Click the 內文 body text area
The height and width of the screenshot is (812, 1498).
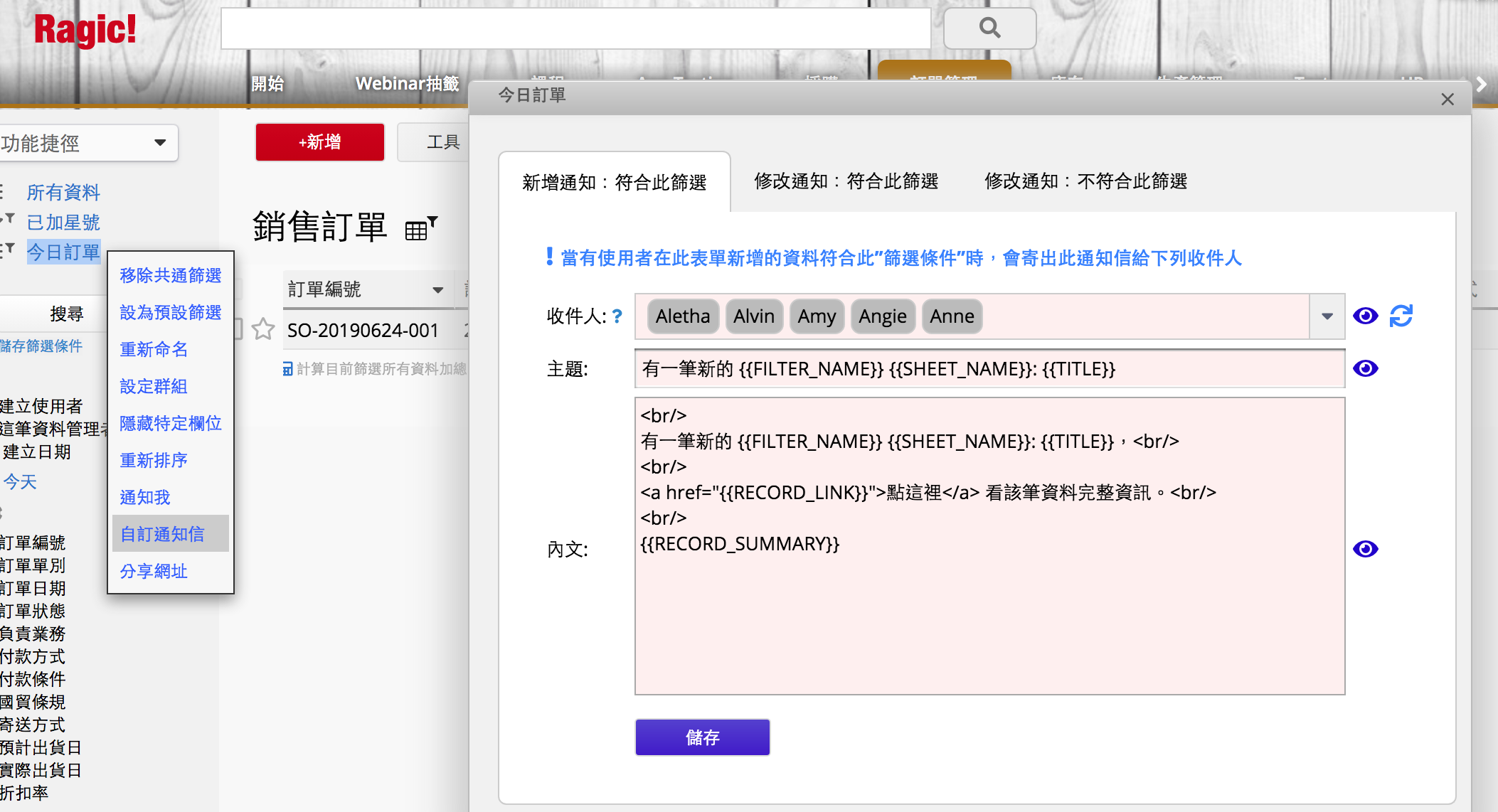(989, 546)
